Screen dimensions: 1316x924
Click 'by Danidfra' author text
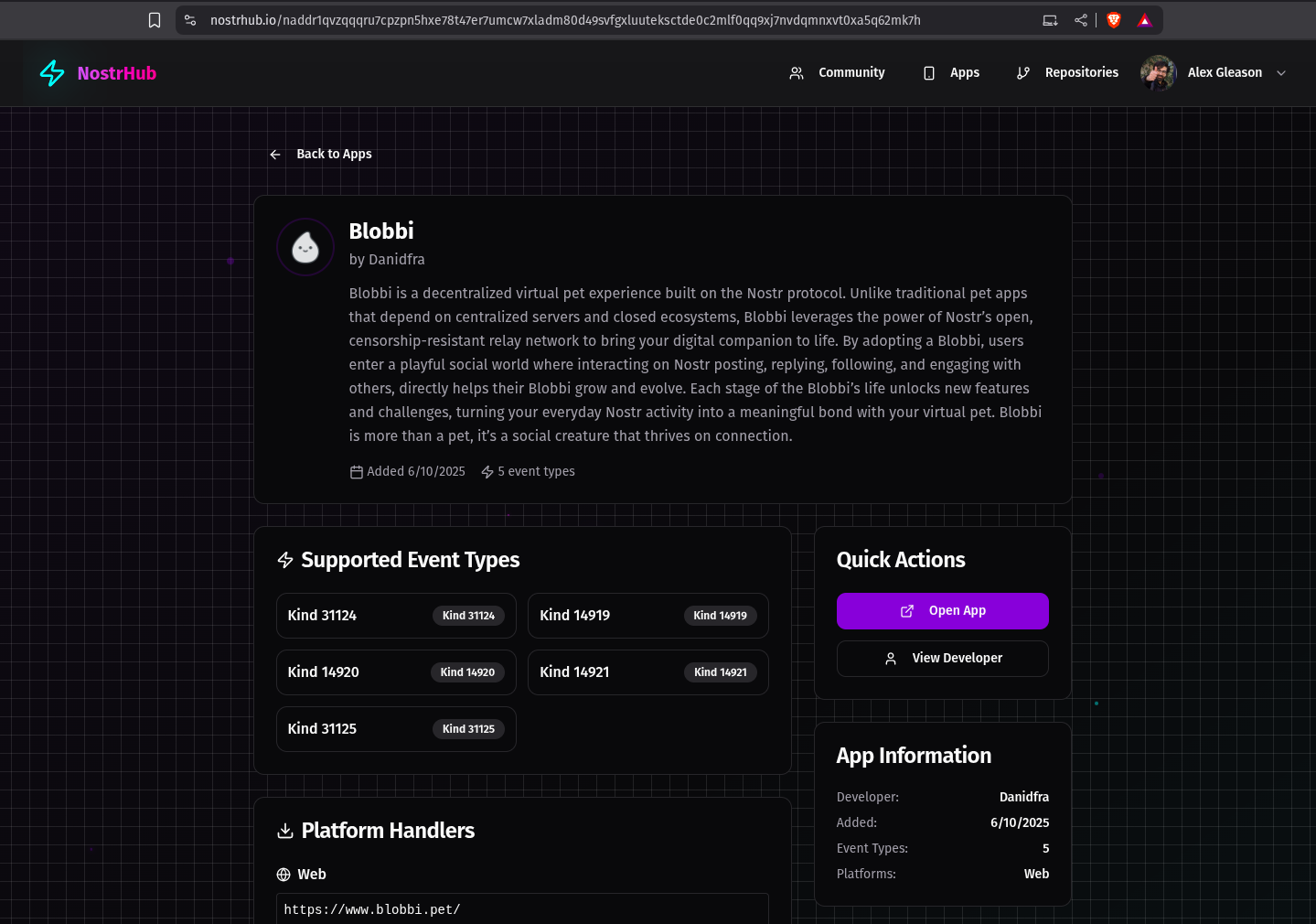point(387,260)
